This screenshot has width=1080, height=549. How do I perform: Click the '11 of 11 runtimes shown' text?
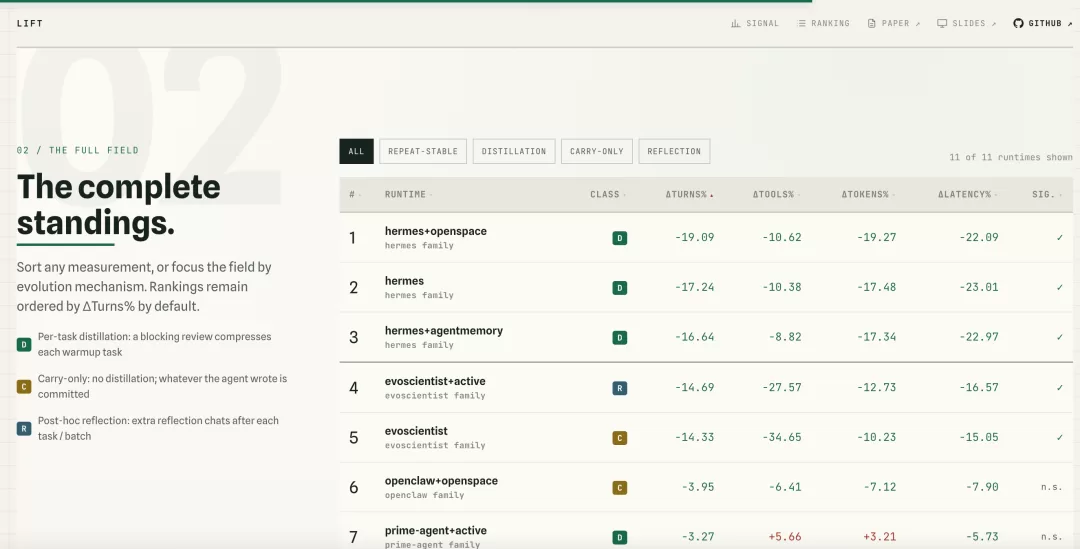pos(1010,157)
